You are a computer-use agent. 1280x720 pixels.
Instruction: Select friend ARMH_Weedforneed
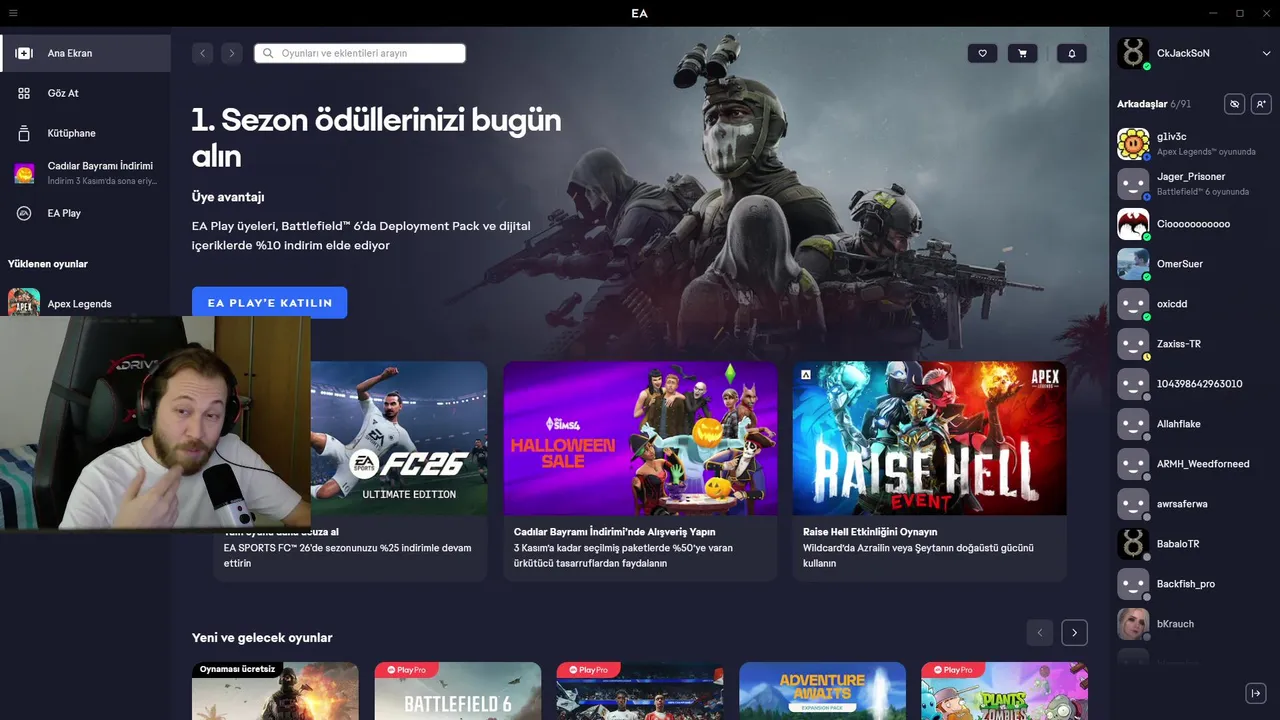click(x=1194, y=464)
